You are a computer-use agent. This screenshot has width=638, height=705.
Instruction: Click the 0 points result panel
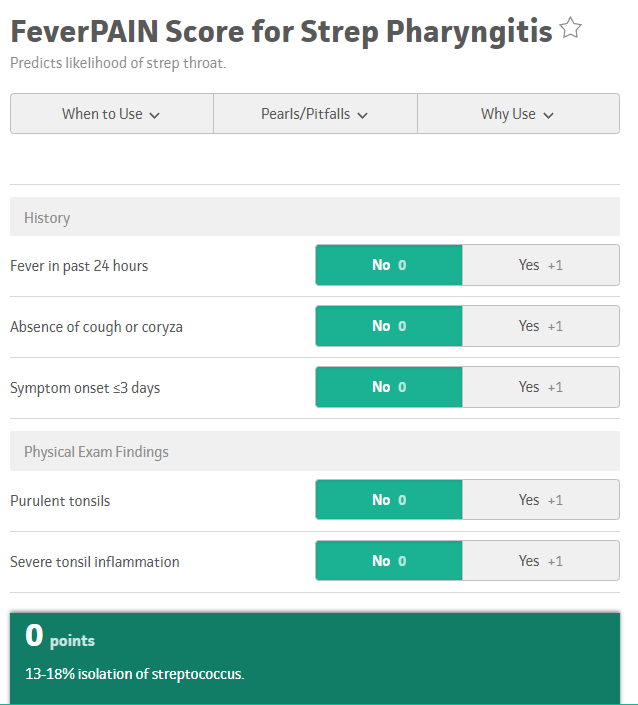click(x=315, y=655)
